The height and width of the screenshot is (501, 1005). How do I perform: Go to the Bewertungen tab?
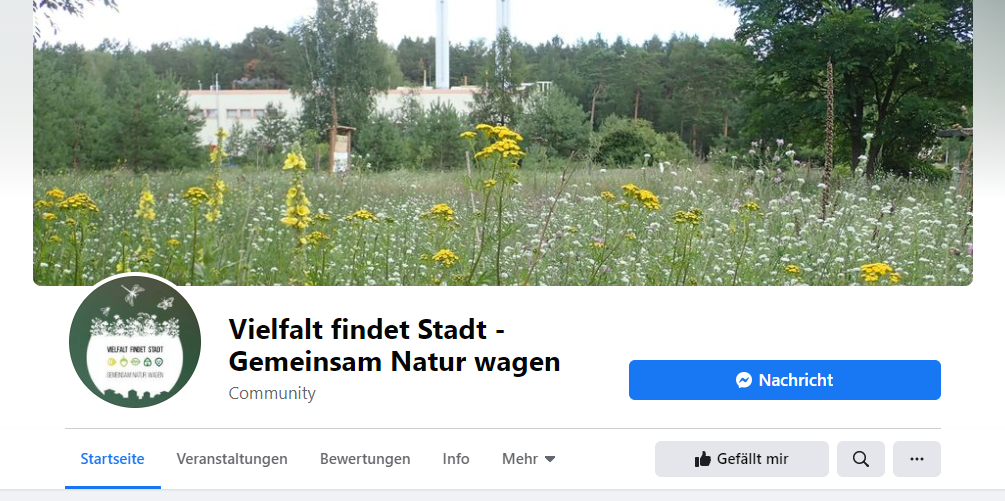[365, 459]
